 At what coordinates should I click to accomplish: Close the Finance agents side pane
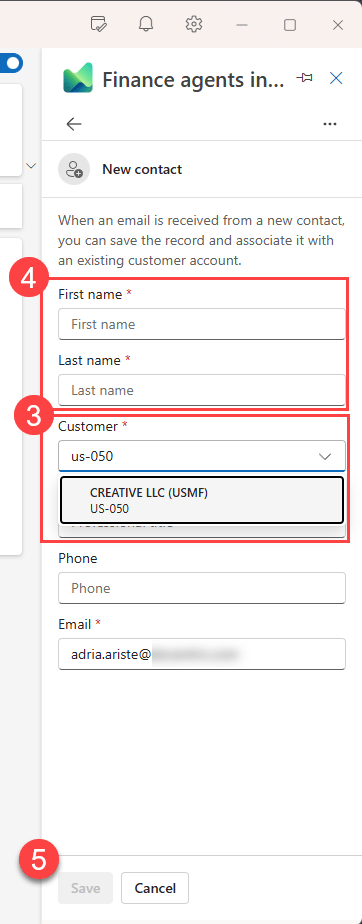coord(336,78)
